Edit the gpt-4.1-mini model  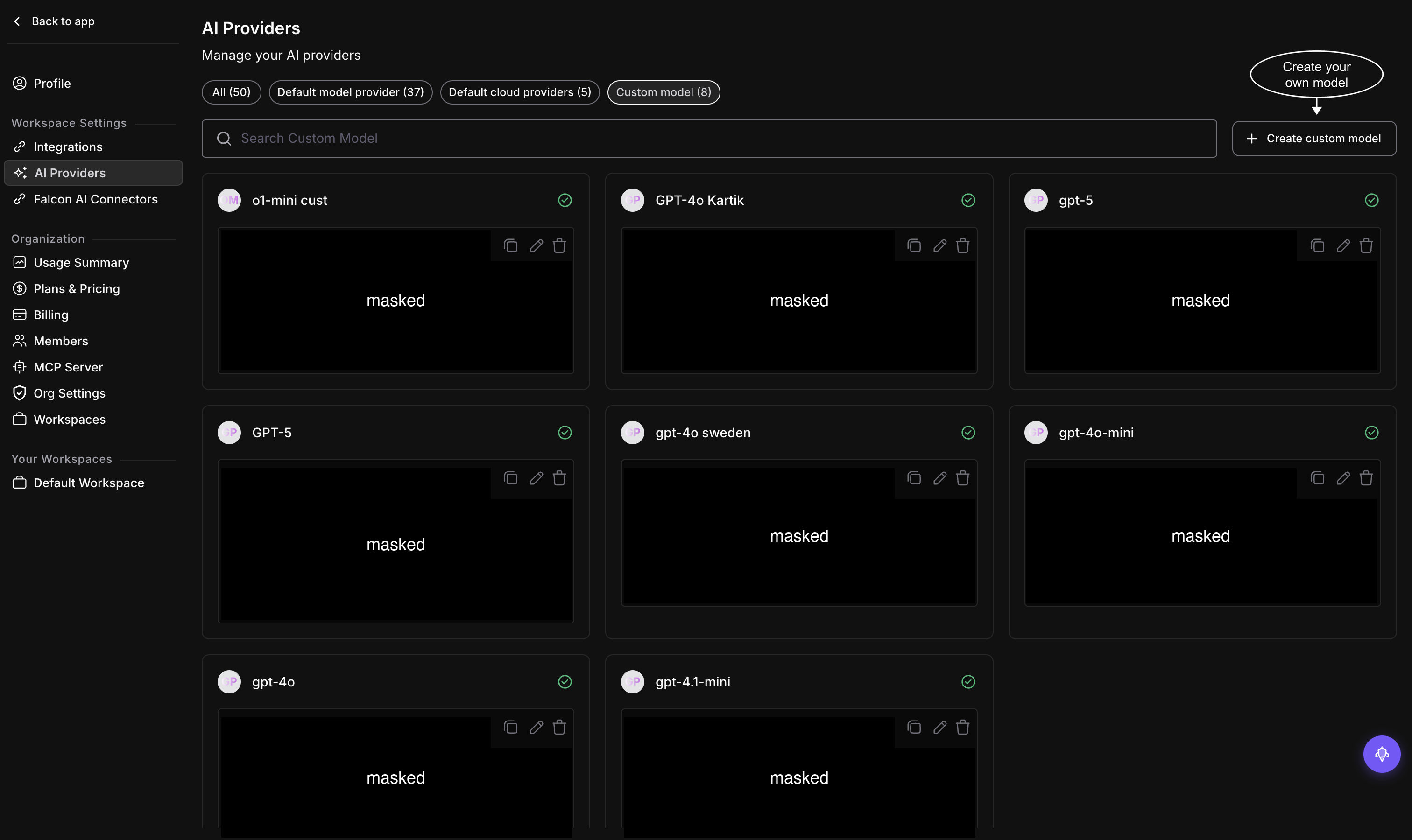click(x=939, y=728)
